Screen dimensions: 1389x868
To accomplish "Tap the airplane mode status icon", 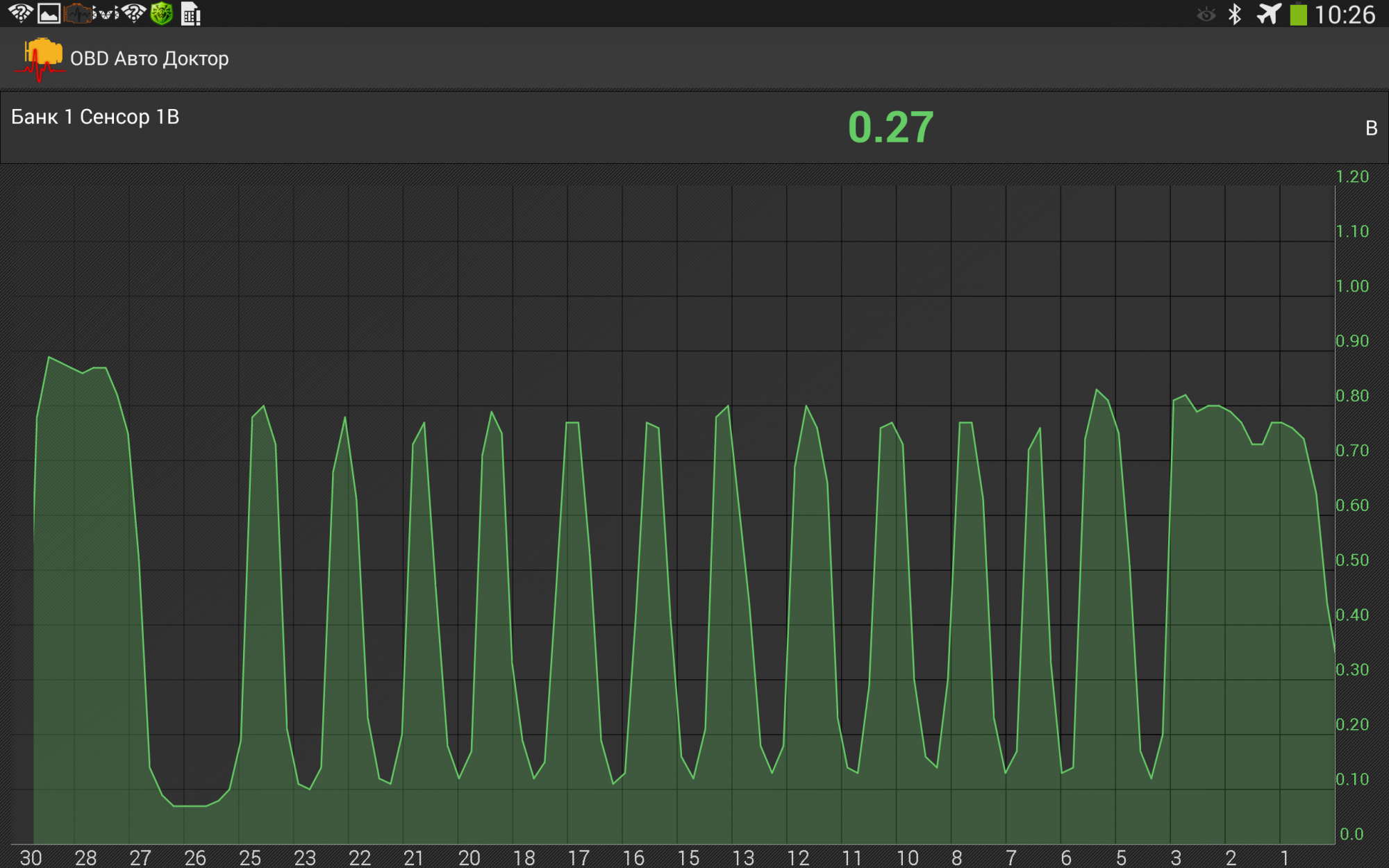I will [1268, 14].
